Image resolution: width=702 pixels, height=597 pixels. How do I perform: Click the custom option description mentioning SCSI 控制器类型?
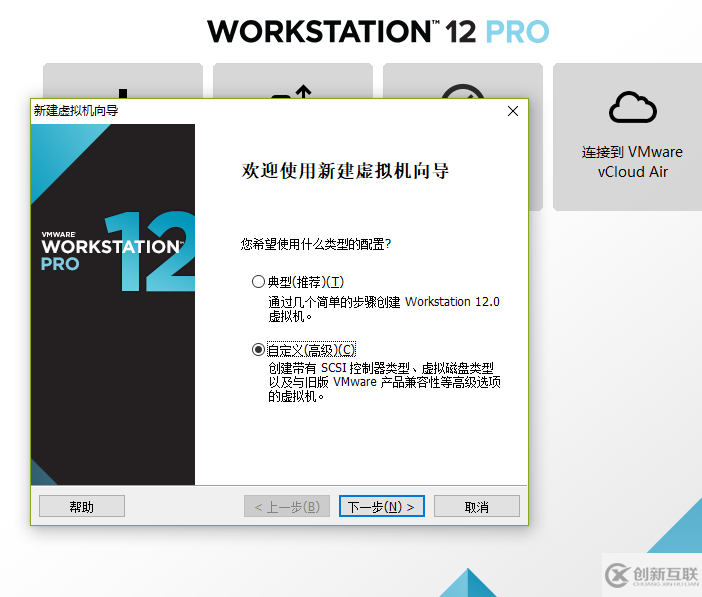tap(384, 382)
